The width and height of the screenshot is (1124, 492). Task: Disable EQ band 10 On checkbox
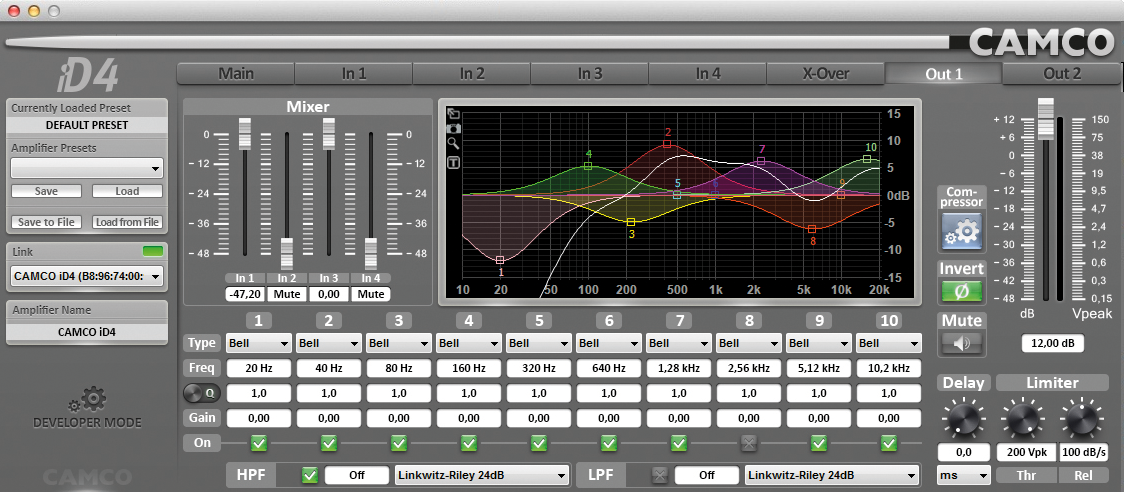pos(889,443)
